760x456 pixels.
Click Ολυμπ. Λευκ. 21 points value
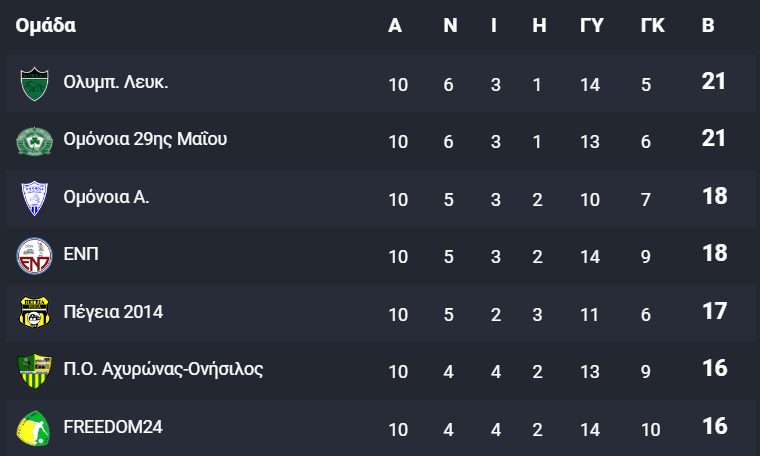(713, 81)
